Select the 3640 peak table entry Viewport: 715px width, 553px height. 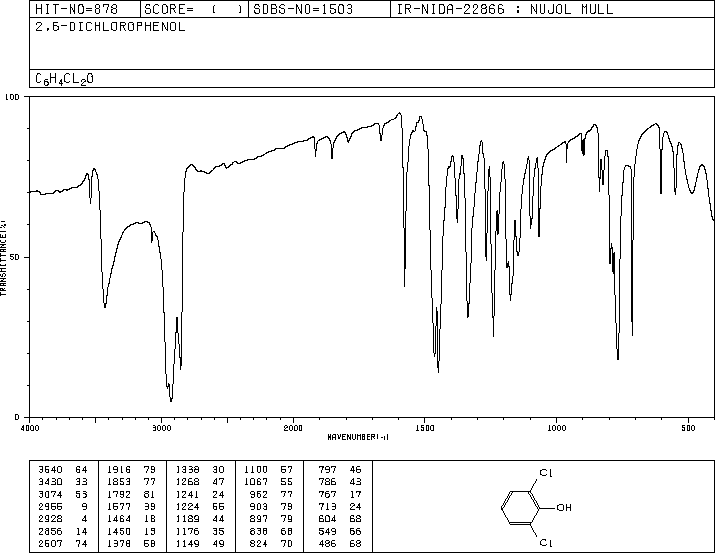[62, 470]
